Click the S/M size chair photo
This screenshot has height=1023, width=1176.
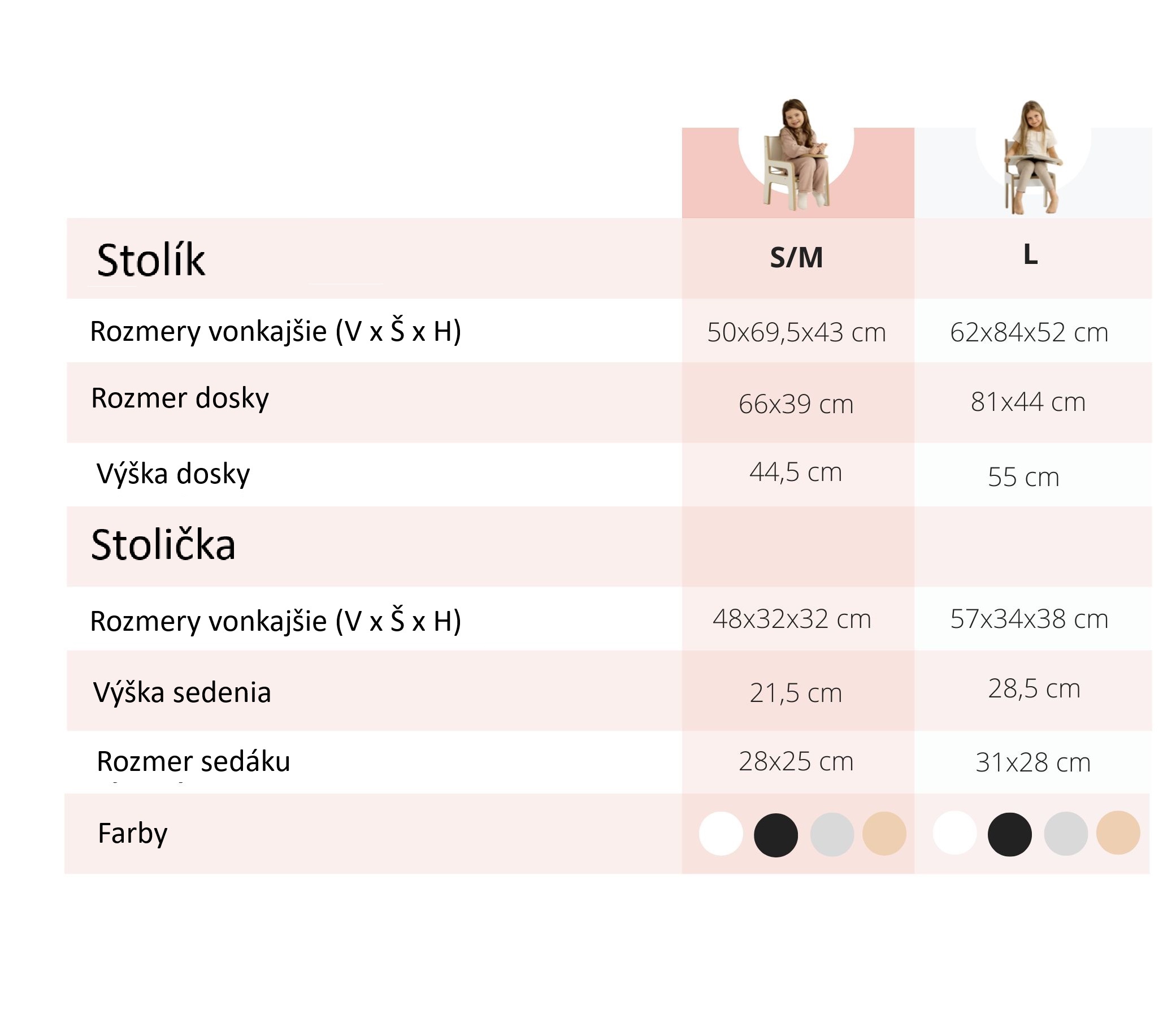[x=797, y=155]
